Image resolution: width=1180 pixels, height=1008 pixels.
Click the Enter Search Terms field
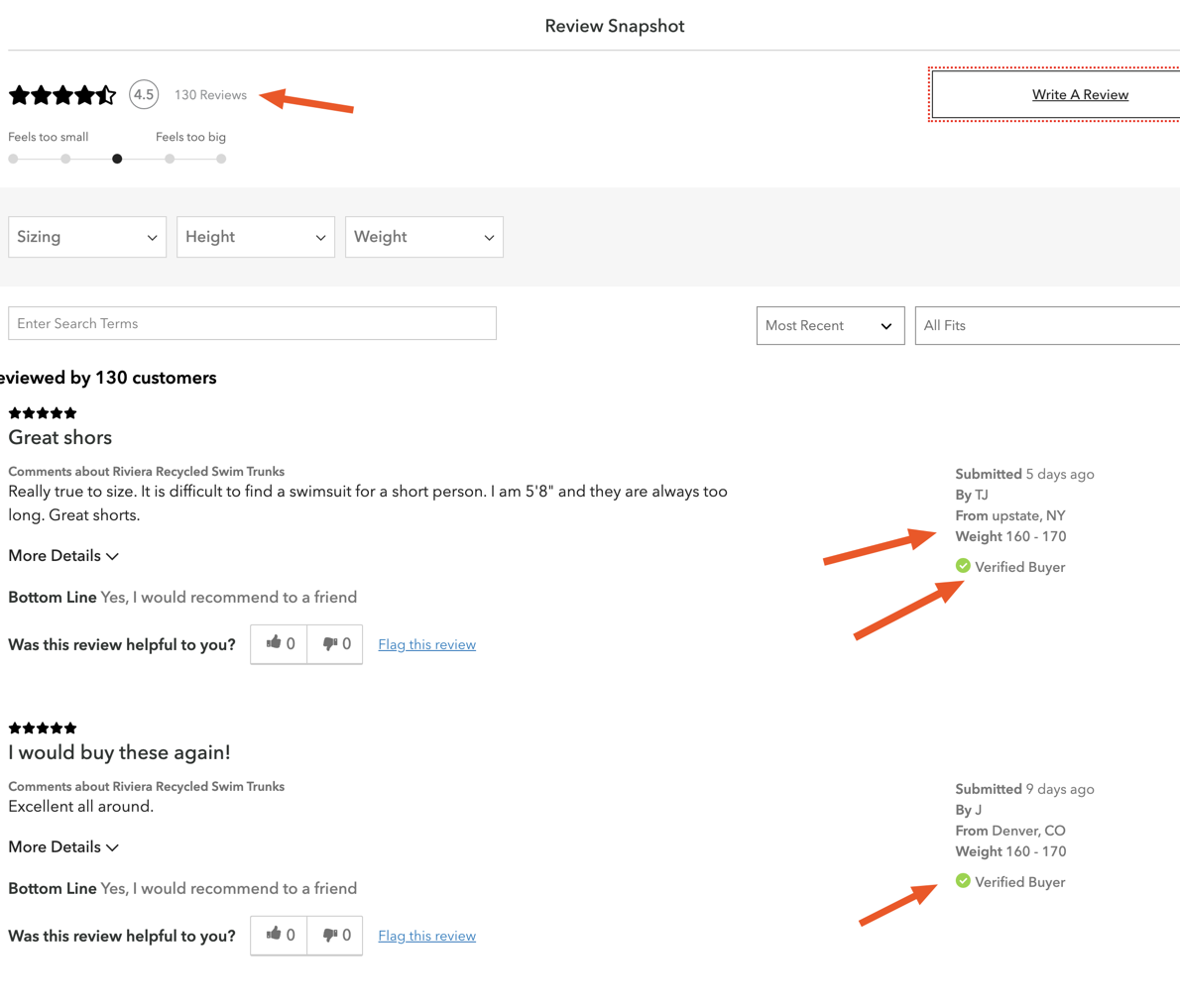pos(252,324)
